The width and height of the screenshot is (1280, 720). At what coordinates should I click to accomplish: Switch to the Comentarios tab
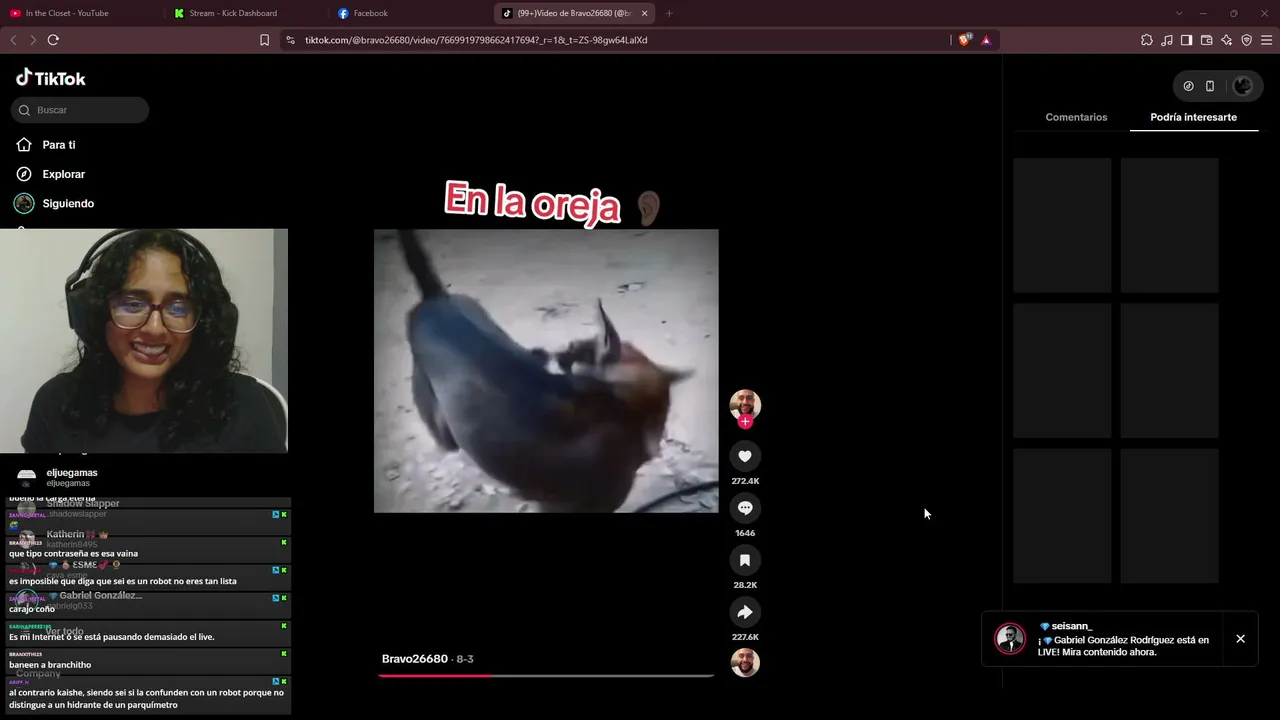(x=1076, y=117)
